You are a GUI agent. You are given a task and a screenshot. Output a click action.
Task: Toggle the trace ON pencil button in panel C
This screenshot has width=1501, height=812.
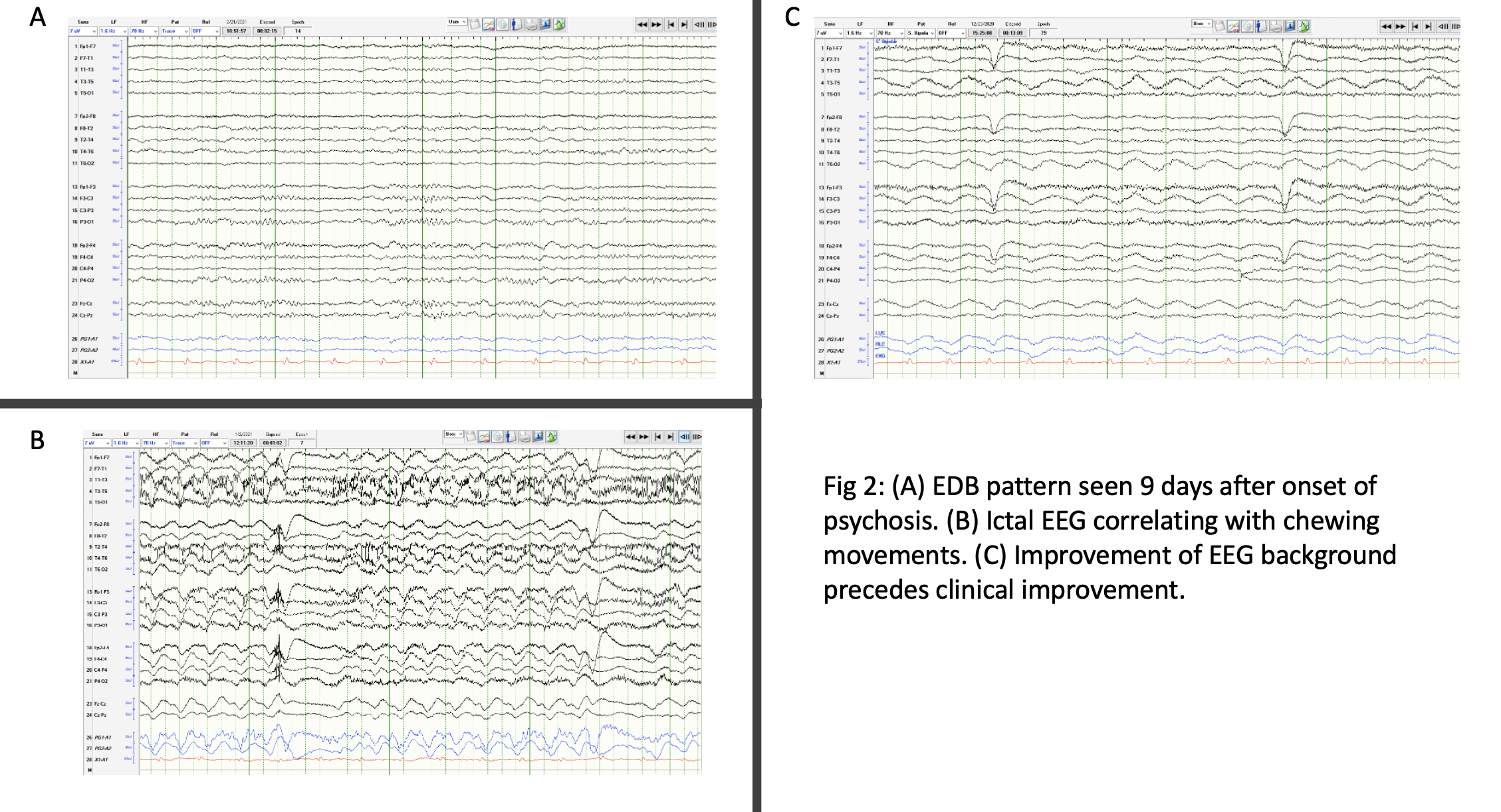pyautogui.click(x=1233, y=26)
